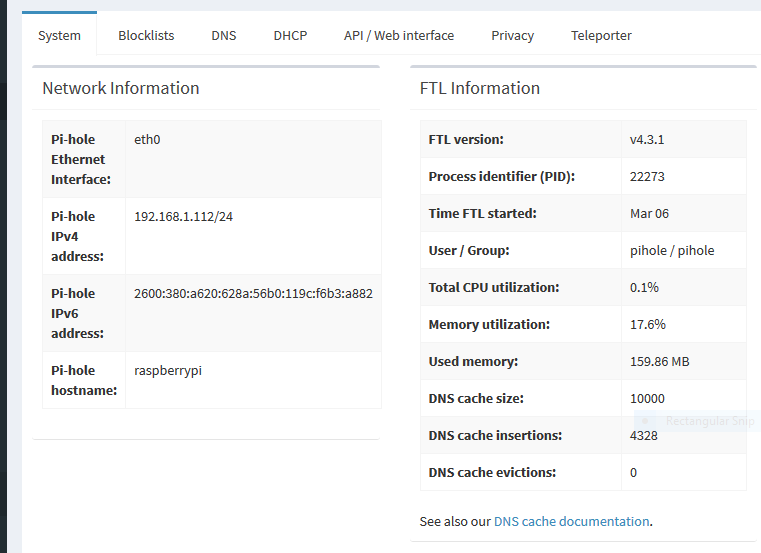The width and height of the screenshot is (761, 553).
Task: Click the FTL version v4.3.1 cell
Action: (x=684, y=139)
